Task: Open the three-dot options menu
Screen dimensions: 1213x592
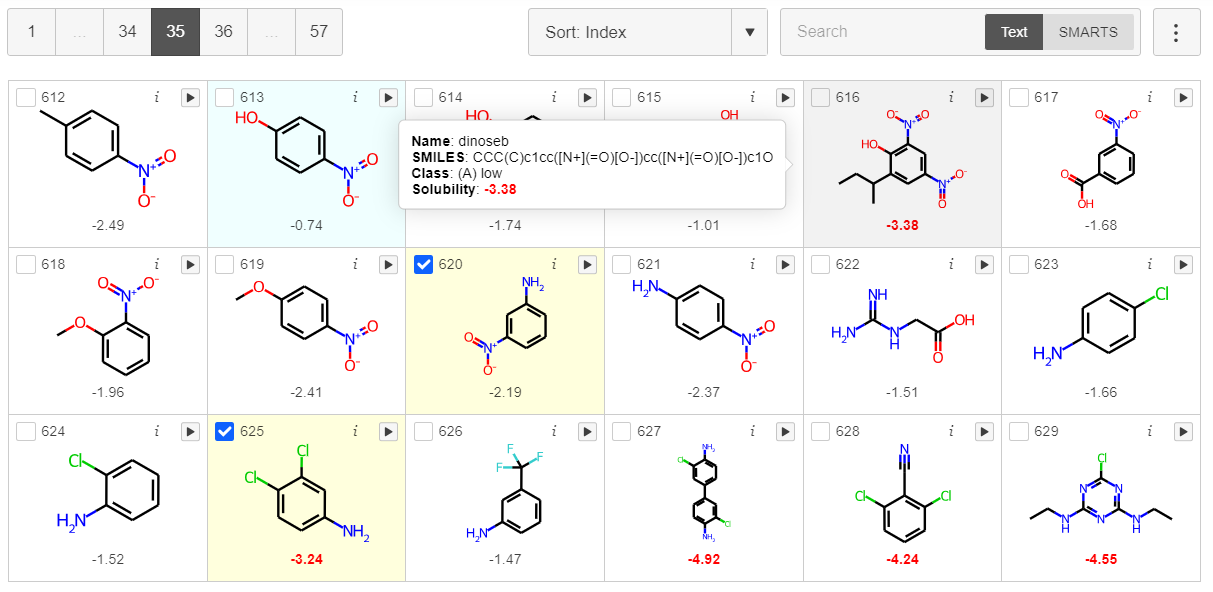Action: (x=1176, y=32)
